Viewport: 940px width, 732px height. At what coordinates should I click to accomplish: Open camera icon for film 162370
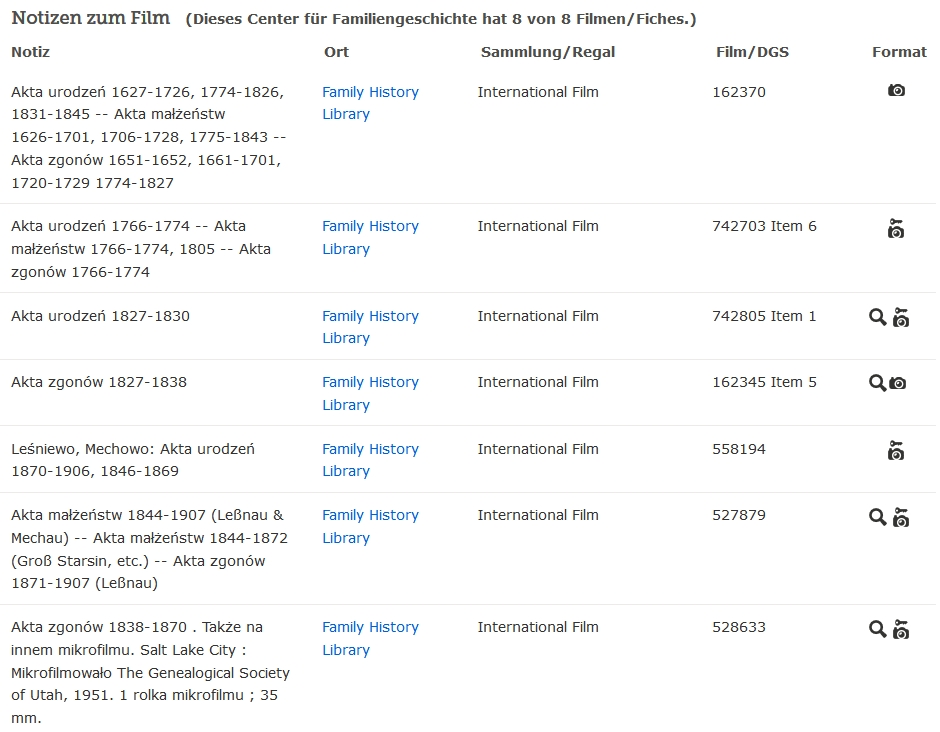(x=896, y=90)
